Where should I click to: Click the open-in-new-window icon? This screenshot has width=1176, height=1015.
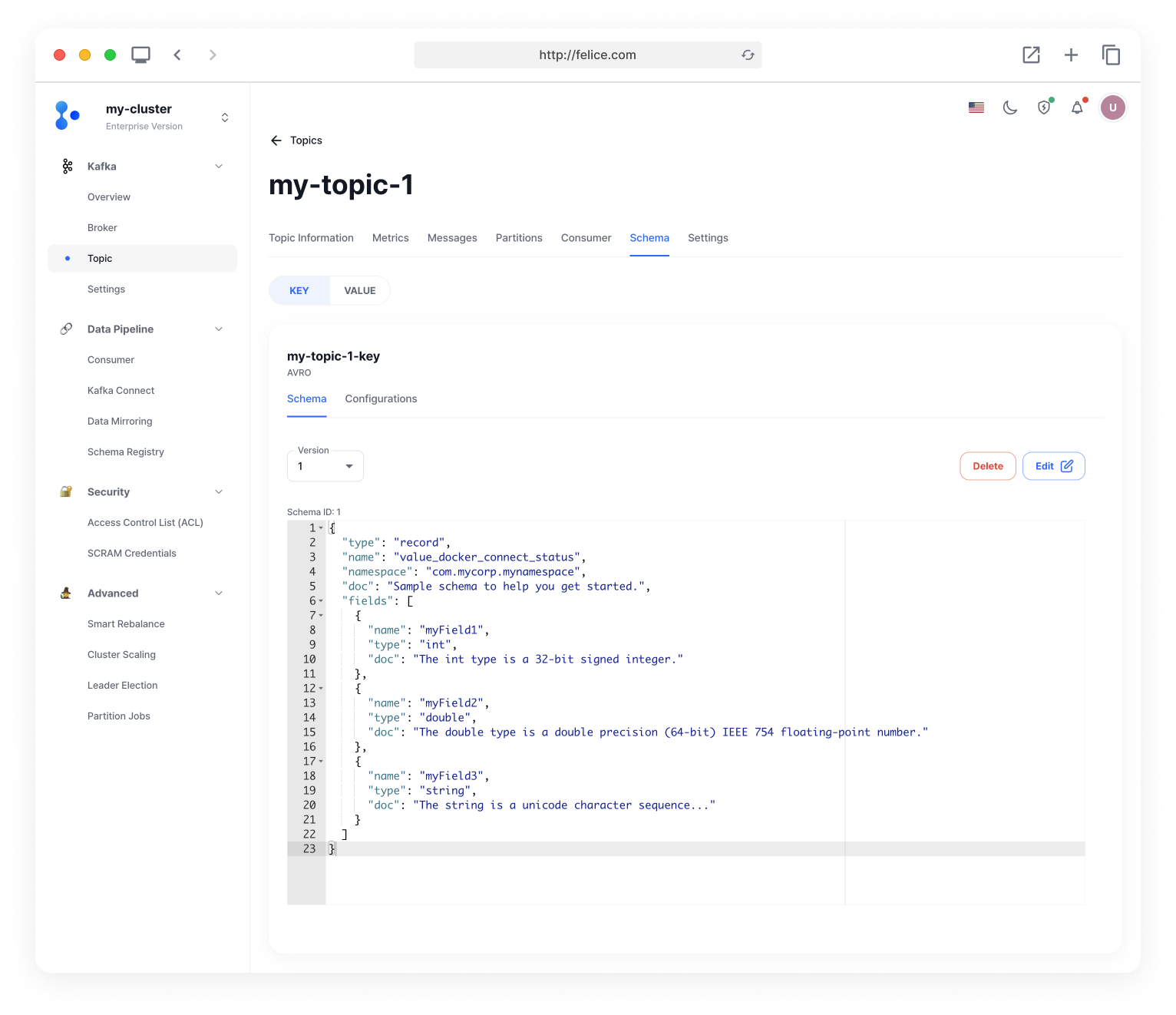(x=1032, y=55)
